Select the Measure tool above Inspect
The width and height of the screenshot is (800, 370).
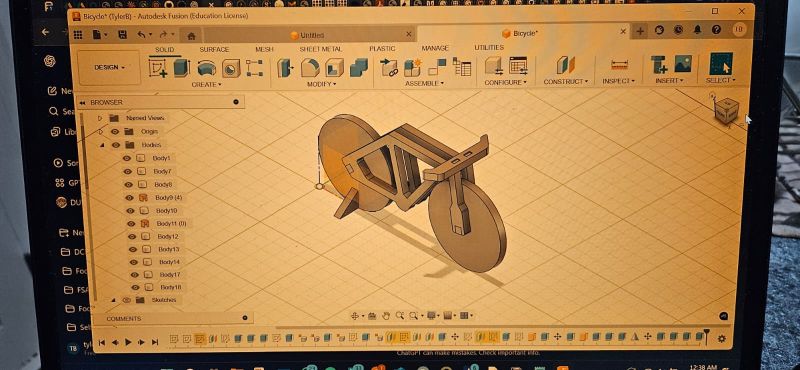pos(619,65)
